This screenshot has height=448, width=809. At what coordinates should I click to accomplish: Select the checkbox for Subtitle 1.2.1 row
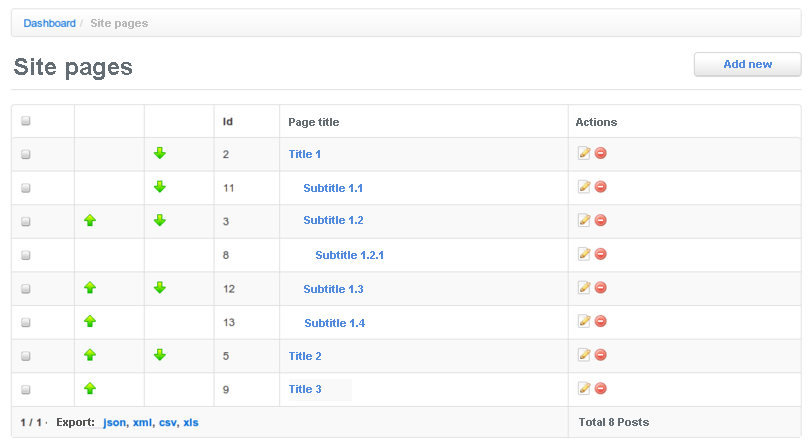coord(26,255)
